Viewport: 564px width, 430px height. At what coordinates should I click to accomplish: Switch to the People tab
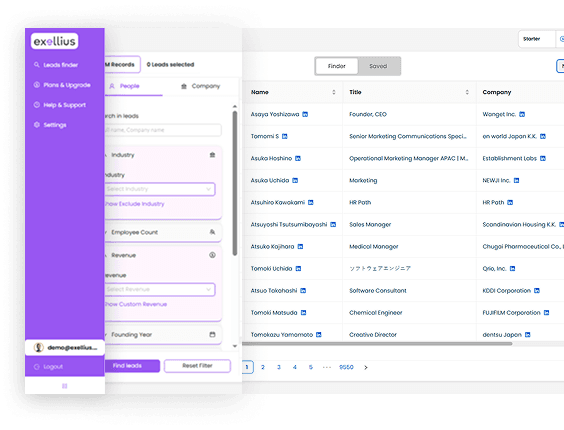point(124,86)
